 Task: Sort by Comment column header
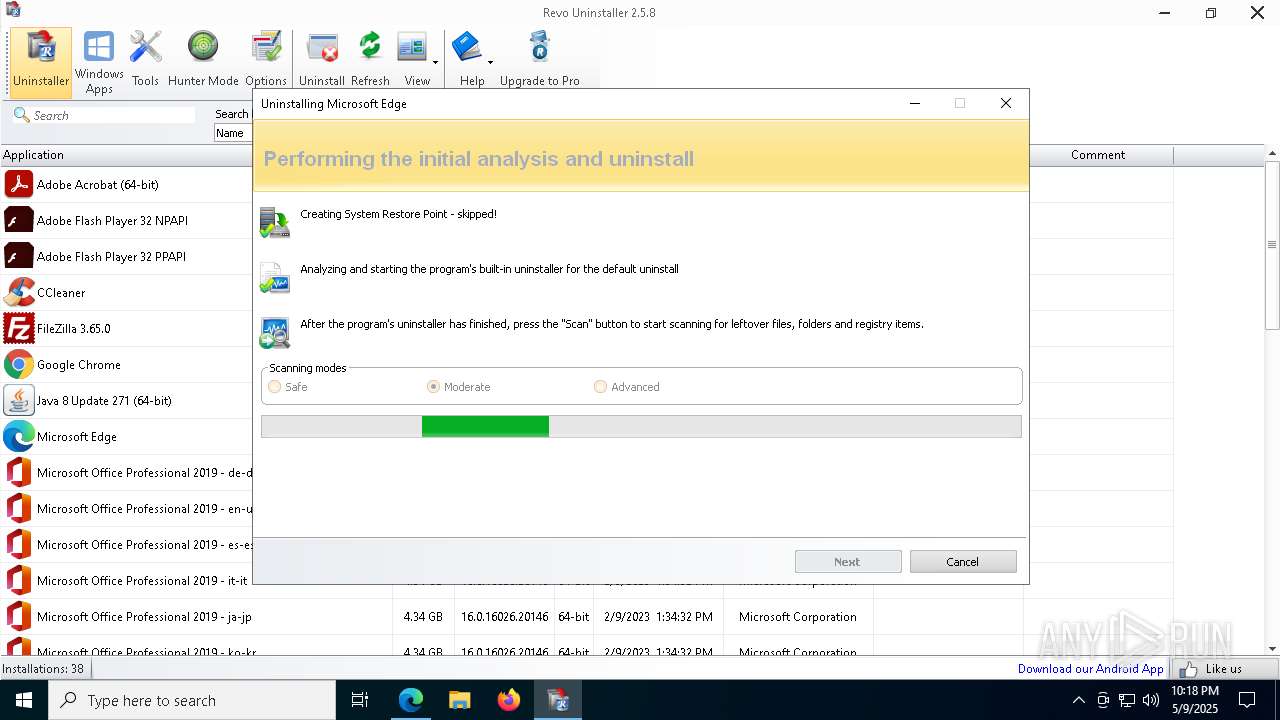click(x=1098, y=155)
